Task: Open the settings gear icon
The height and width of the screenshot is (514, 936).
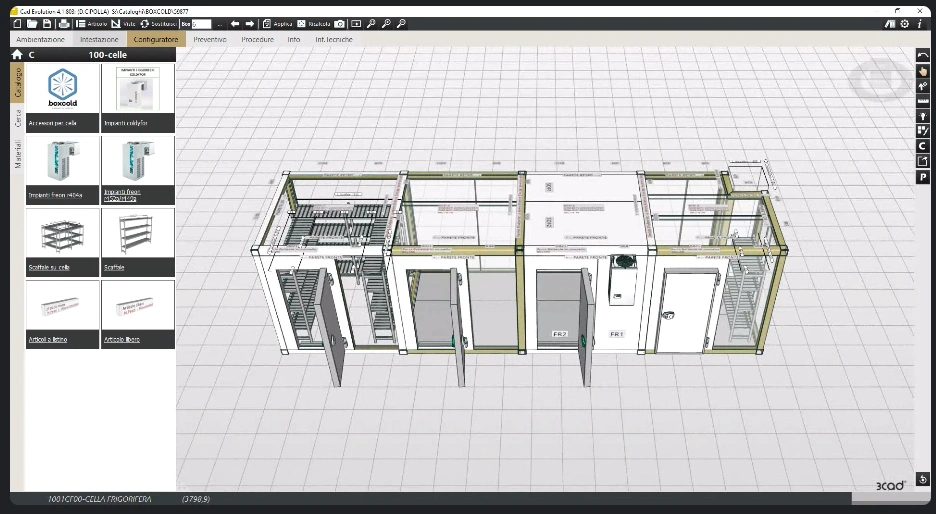Action: (905, 23)
